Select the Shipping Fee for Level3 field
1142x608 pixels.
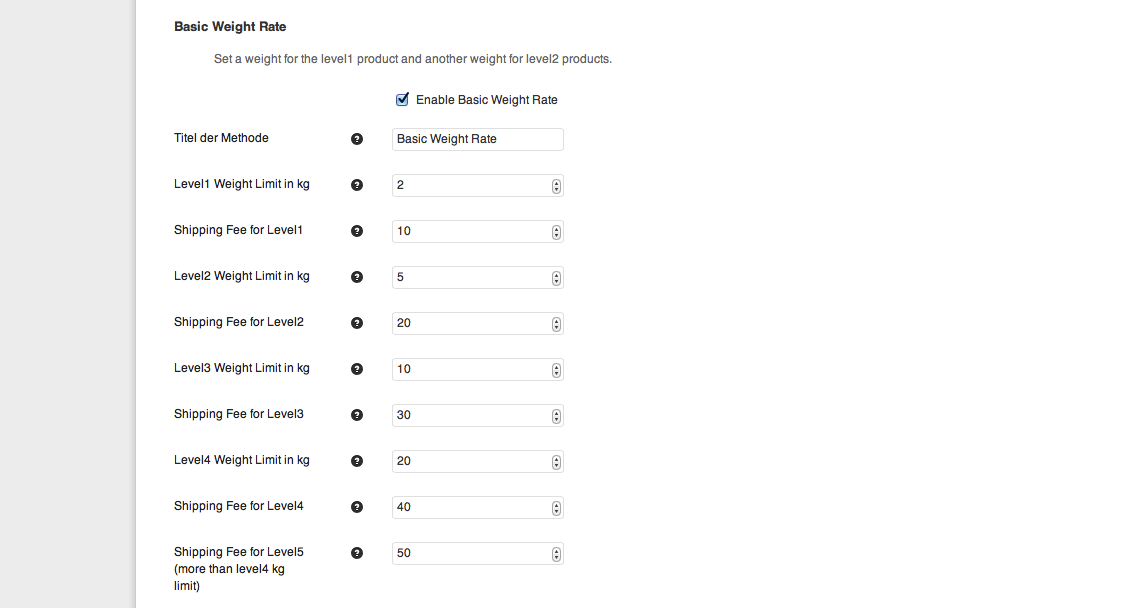(478, 415)
